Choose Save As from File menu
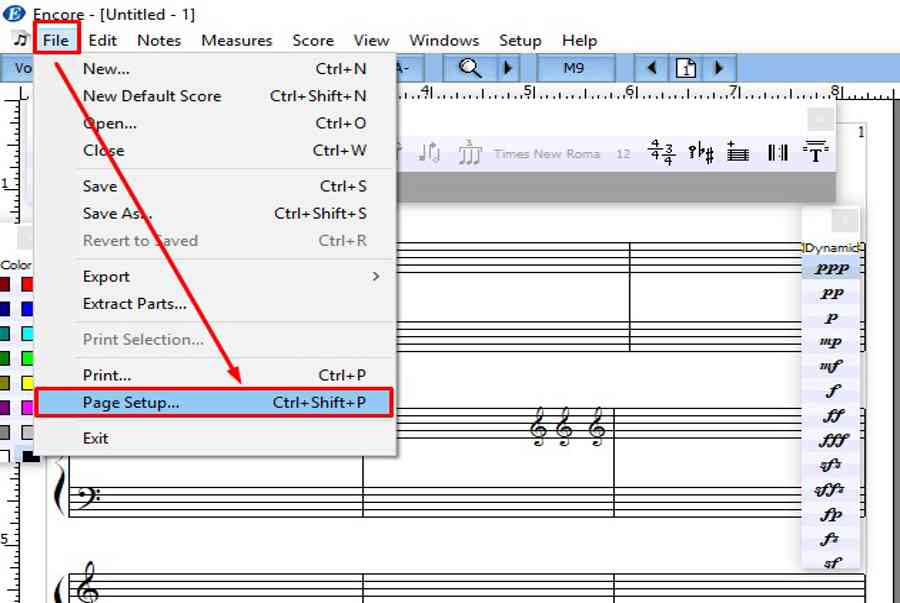The image size is (900, 603). (x=117, y=213)
